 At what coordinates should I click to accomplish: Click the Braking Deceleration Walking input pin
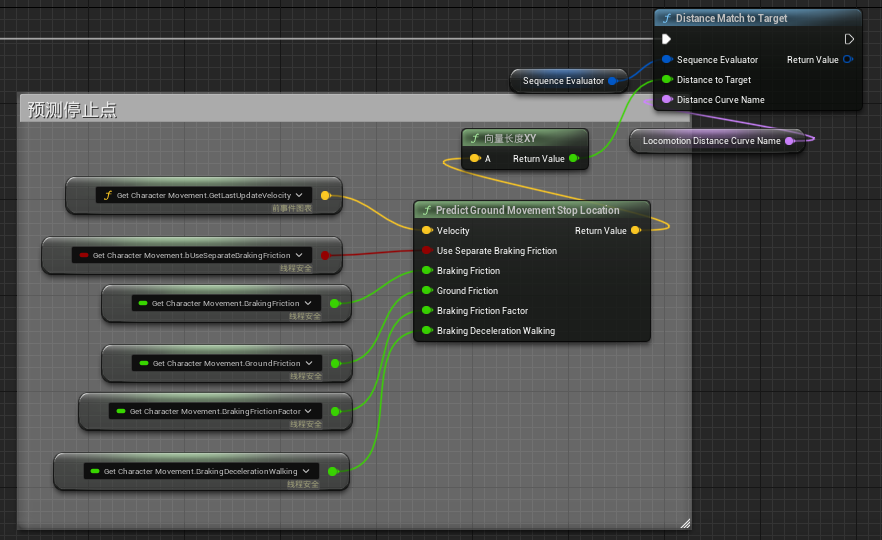(x=427, y=330)
